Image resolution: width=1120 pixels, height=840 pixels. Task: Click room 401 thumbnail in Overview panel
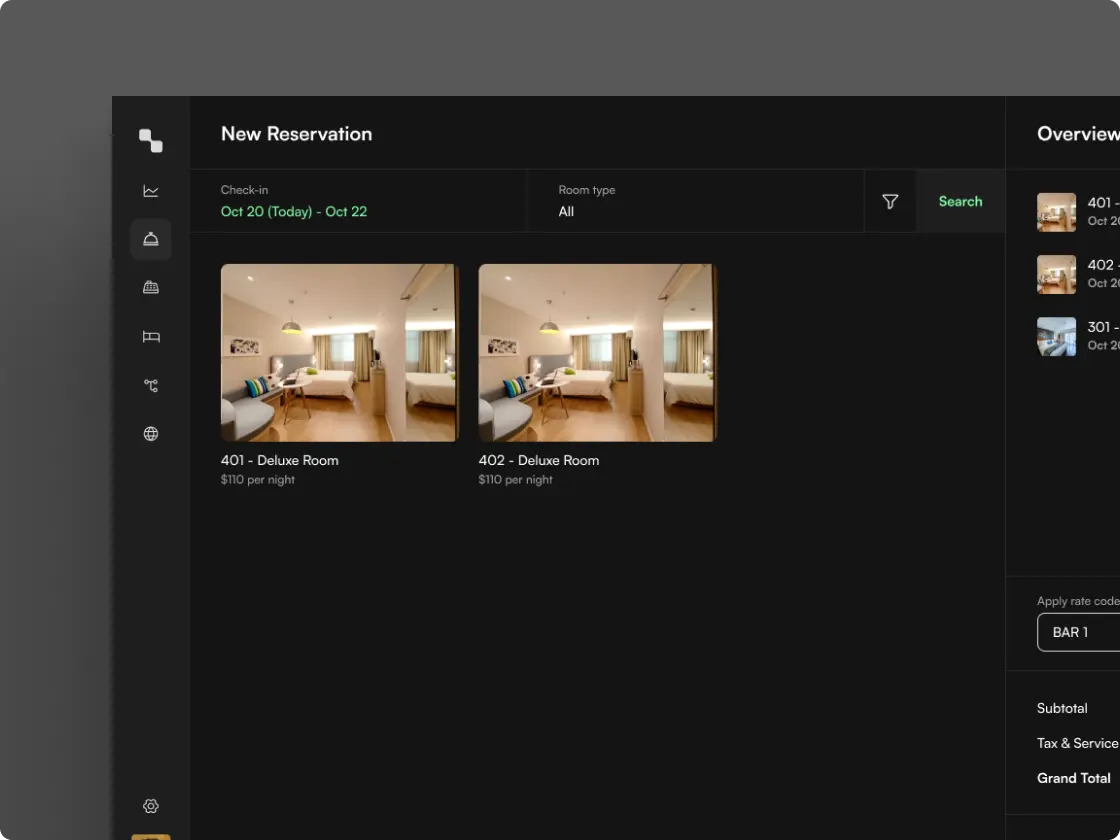1056,212
